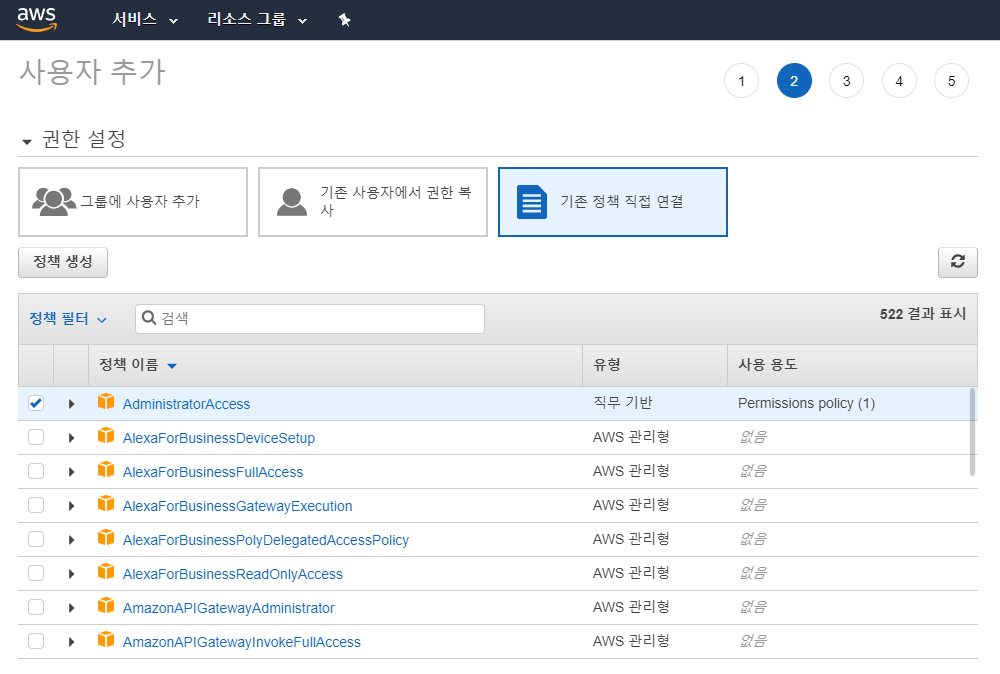Viewport: 1000px width, 674px height.
Task: Select the AlexaForBusinessGatewayExecution checkbox
Action: pyautogui.click(x=36, y=505)
